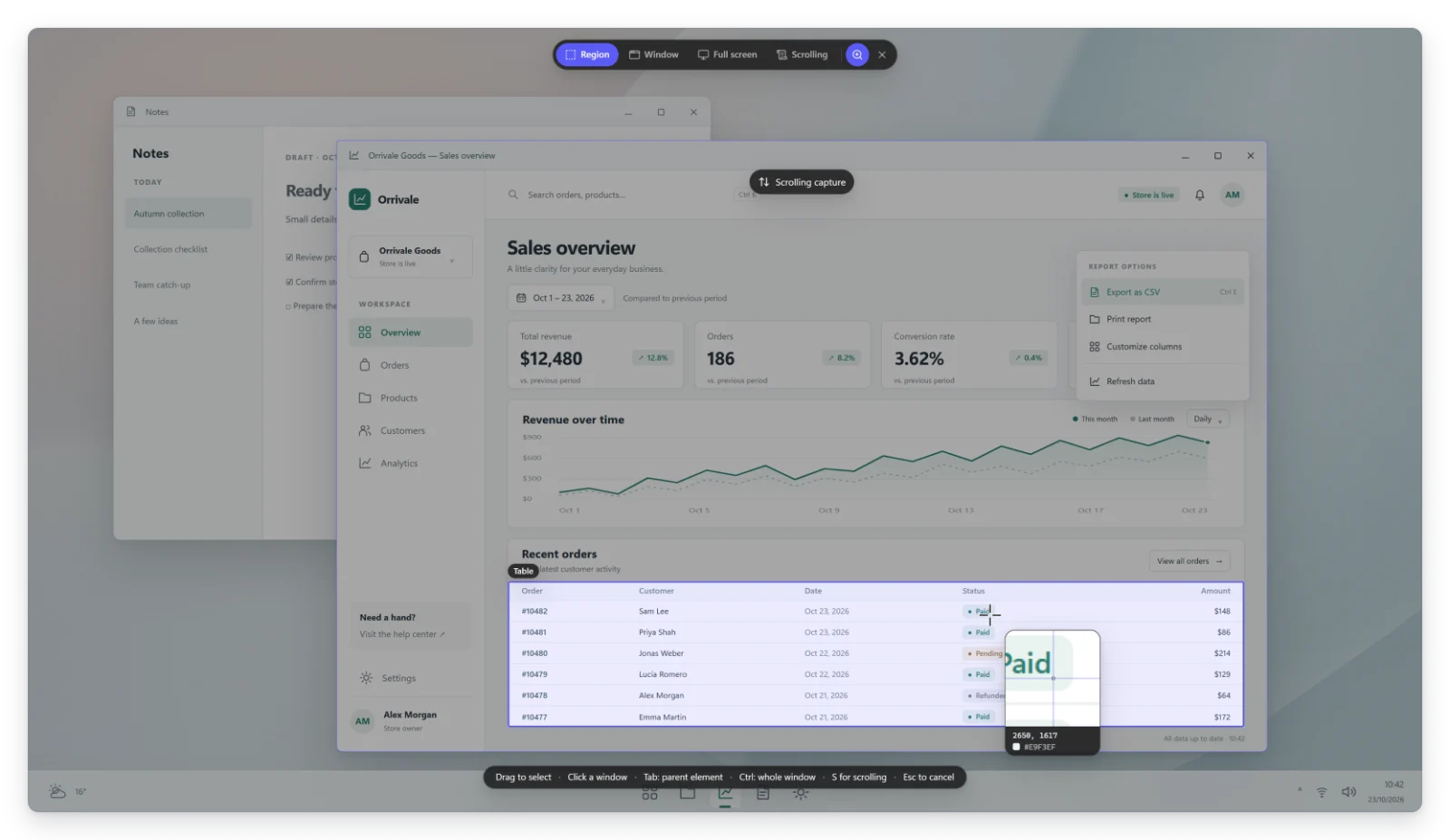Show hidden tray icons chevron

click(x=1300, y=790)
